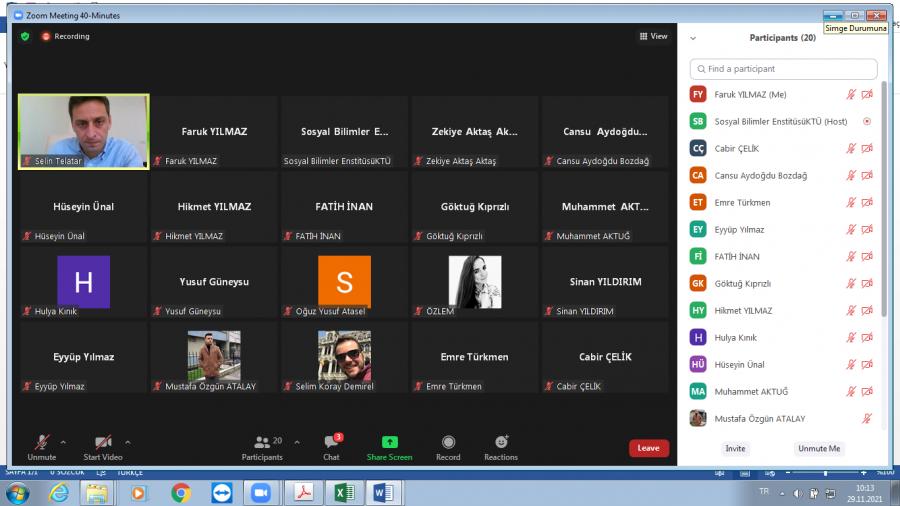The height and width of the screenshot is (506, 900).
Task: Expand video options arrow beside Start Video
Action: pyautogui.click(x=128, y=442)
